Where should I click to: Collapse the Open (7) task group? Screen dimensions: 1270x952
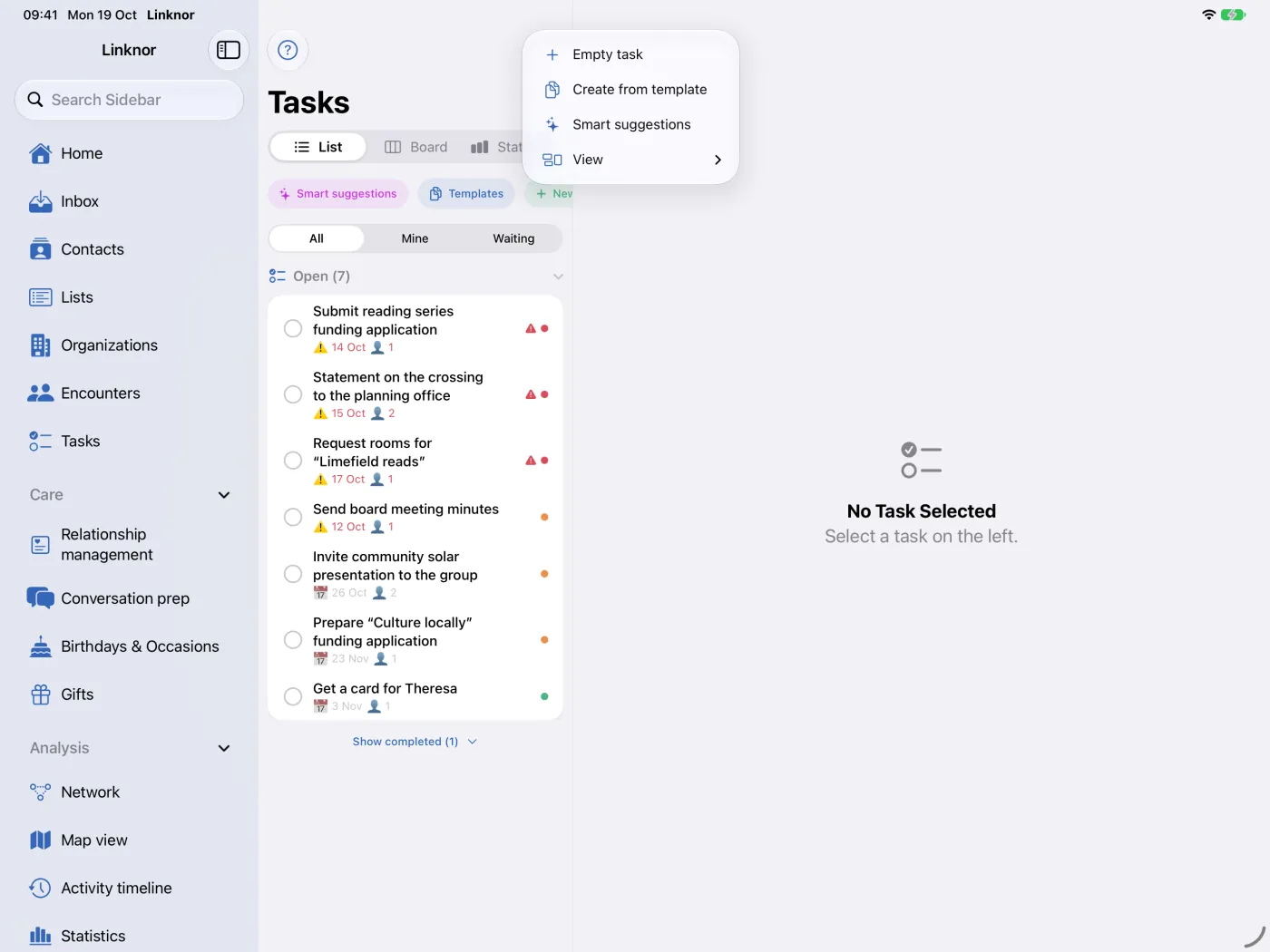(558, 277)
